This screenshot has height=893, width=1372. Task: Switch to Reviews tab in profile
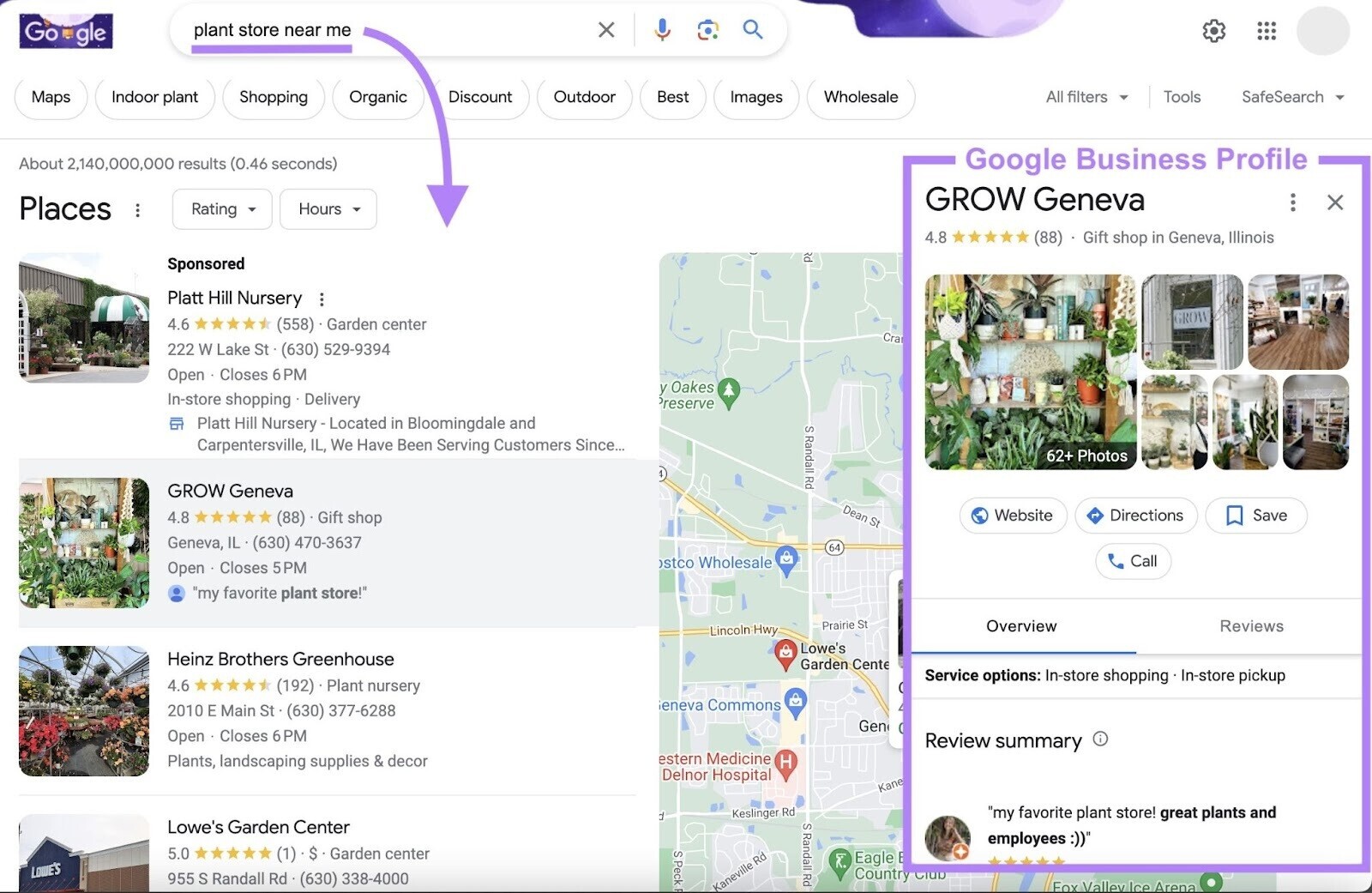tap(1251, 626)
